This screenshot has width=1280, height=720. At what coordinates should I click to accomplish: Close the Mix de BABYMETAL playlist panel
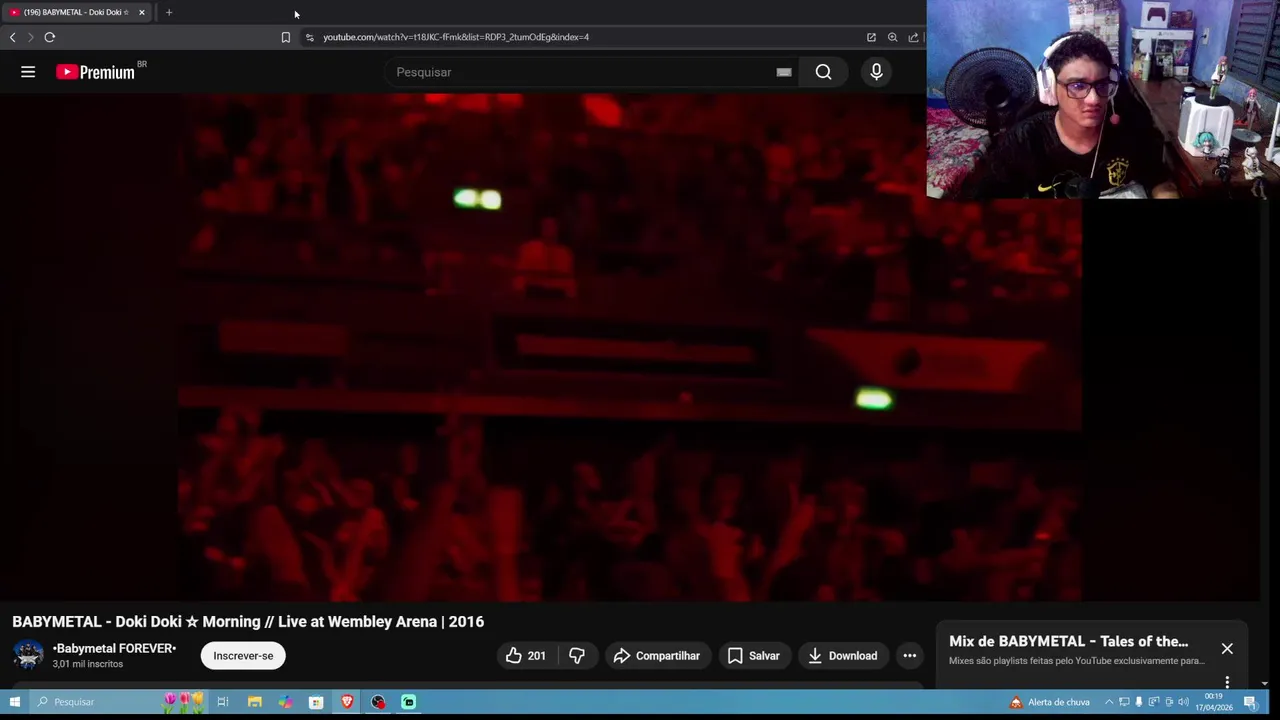1227,648
